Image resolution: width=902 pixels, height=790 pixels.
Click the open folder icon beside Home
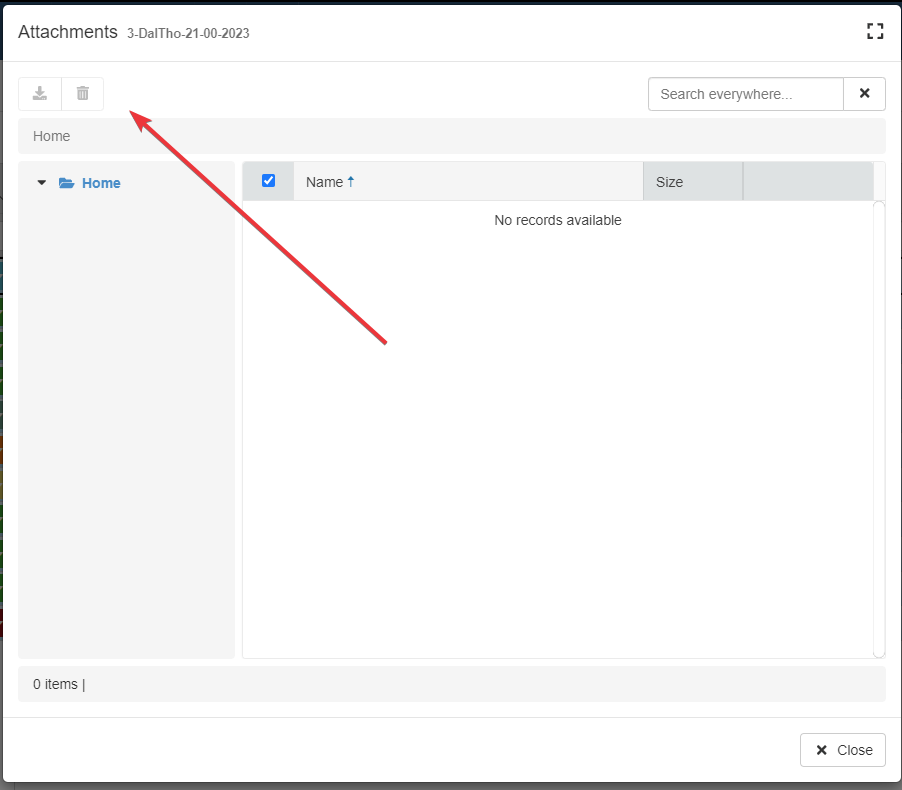click(67, 183)
